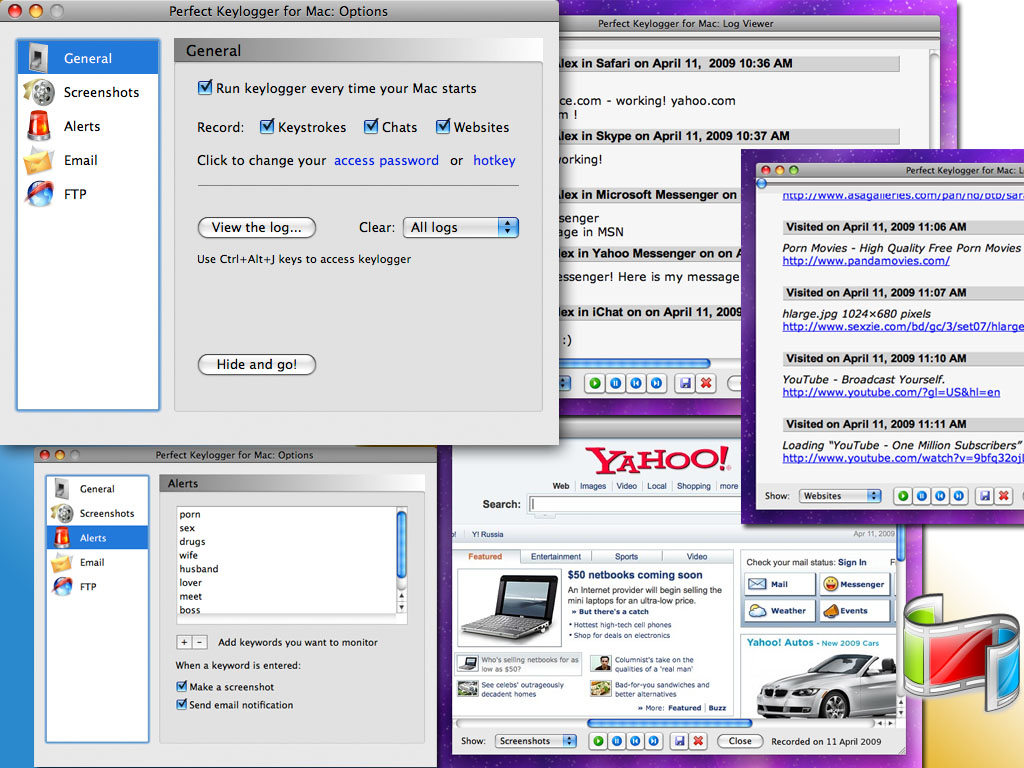Viewport: 1024px width, 768px height.
Task: Open the Clear 'All logs' dropdown
Action: point(461,227)
